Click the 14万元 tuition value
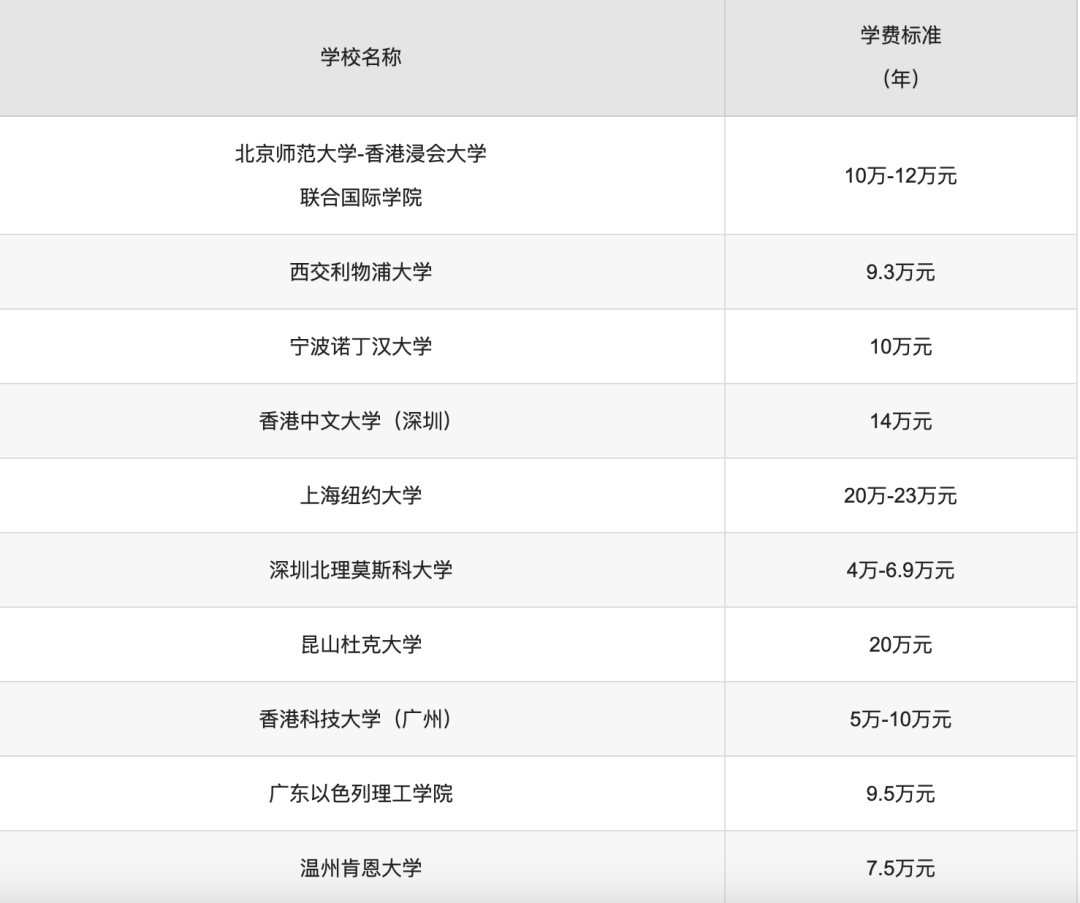1080x903 pixels. 900,421
